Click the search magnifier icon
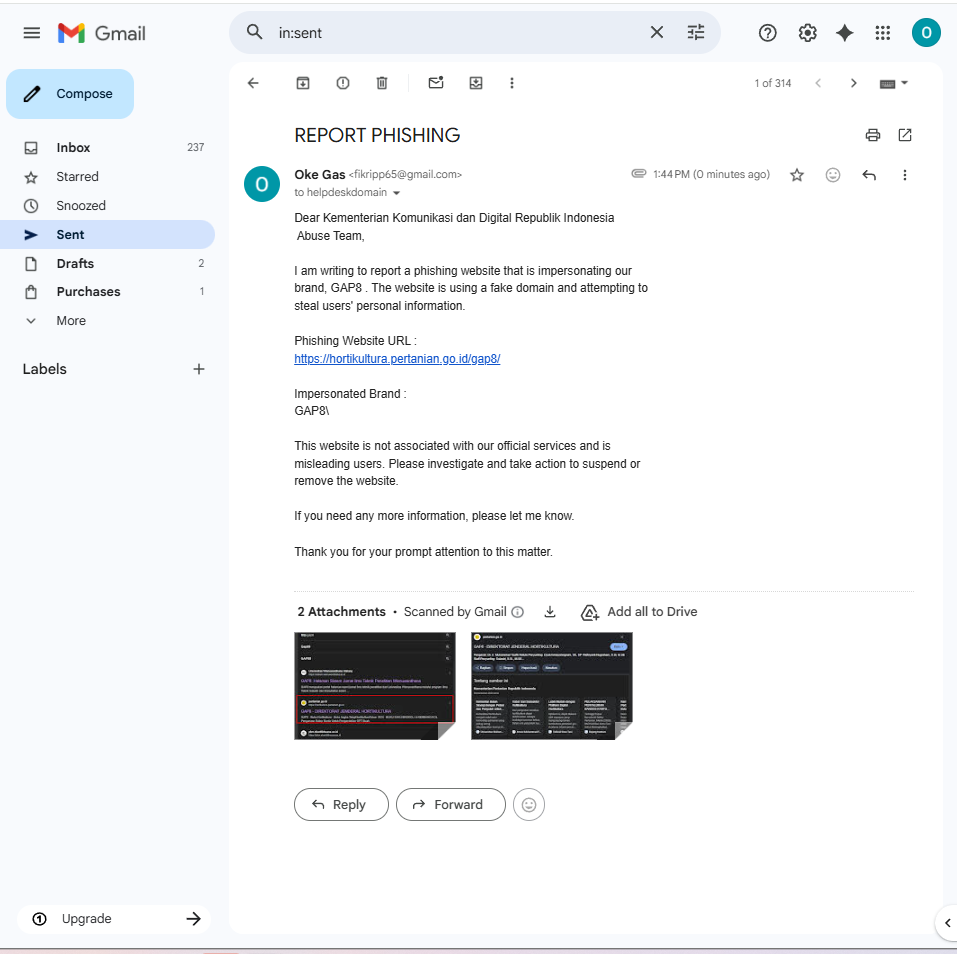957x954 pixels. click(255, 32)
